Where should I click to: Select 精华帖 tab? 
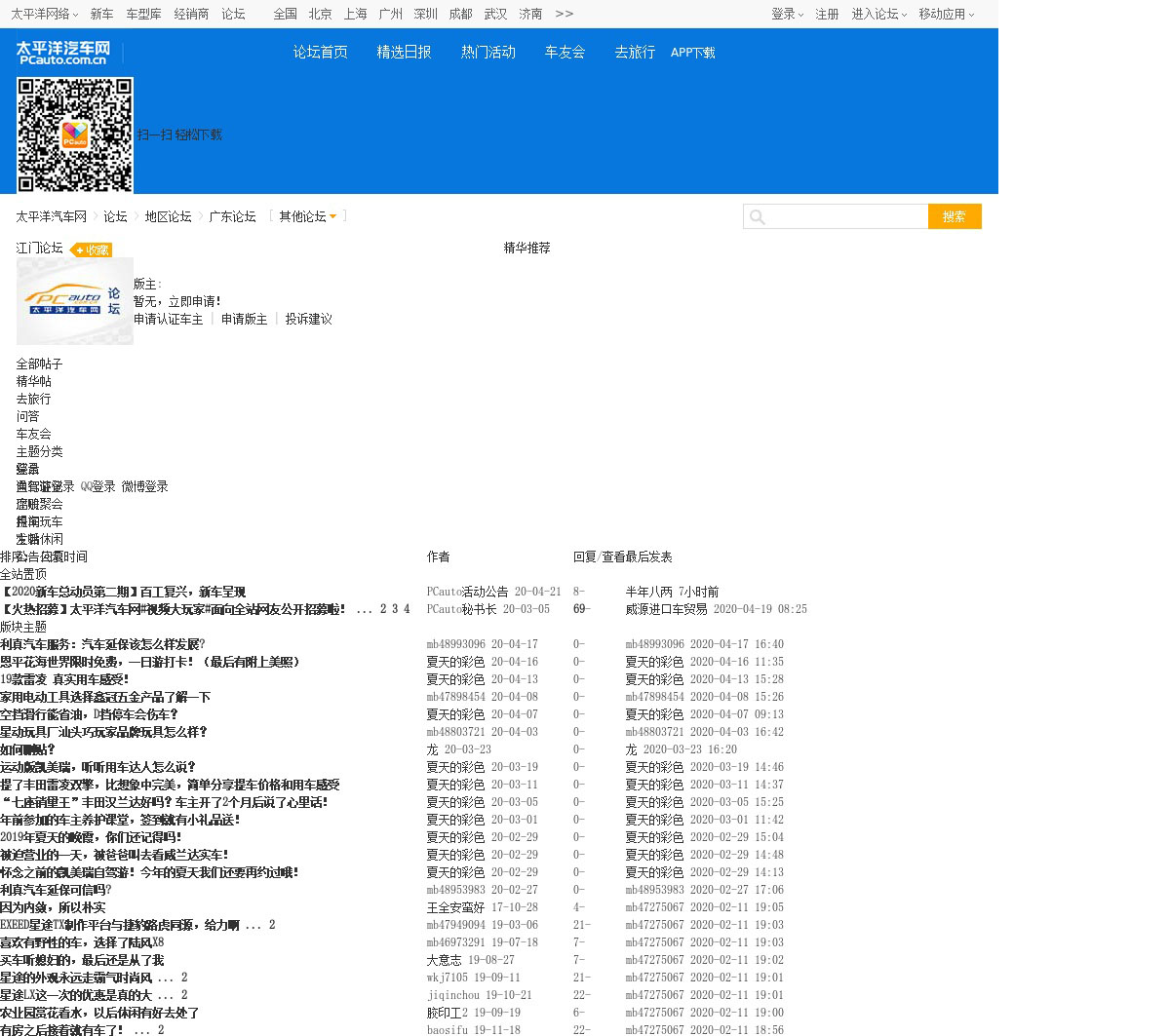point(34,381)
